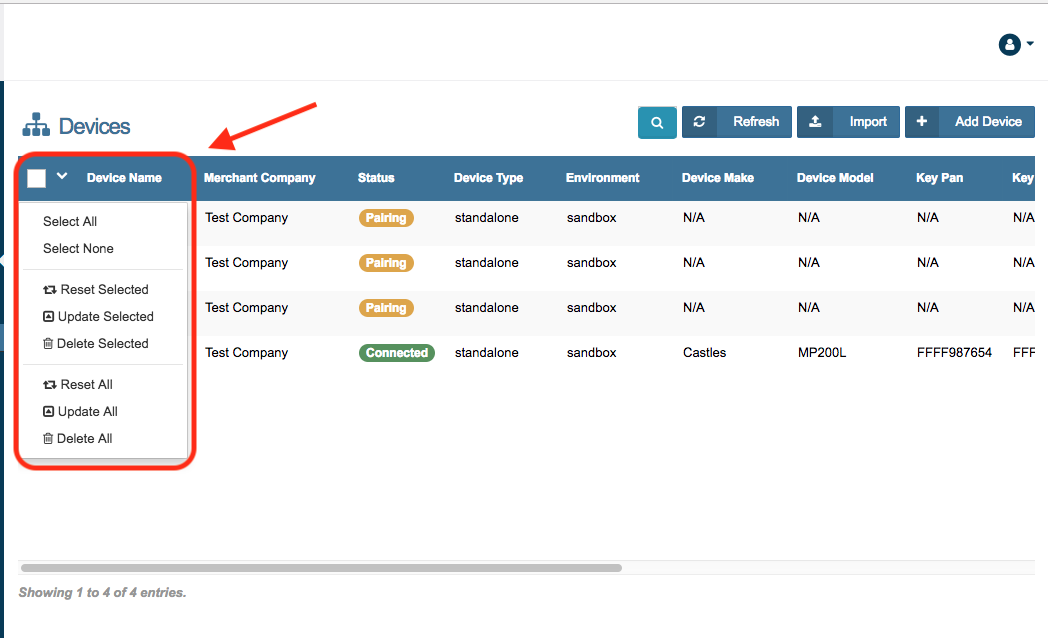Choose Select All from the dropdown

click(x=70, y=222)
